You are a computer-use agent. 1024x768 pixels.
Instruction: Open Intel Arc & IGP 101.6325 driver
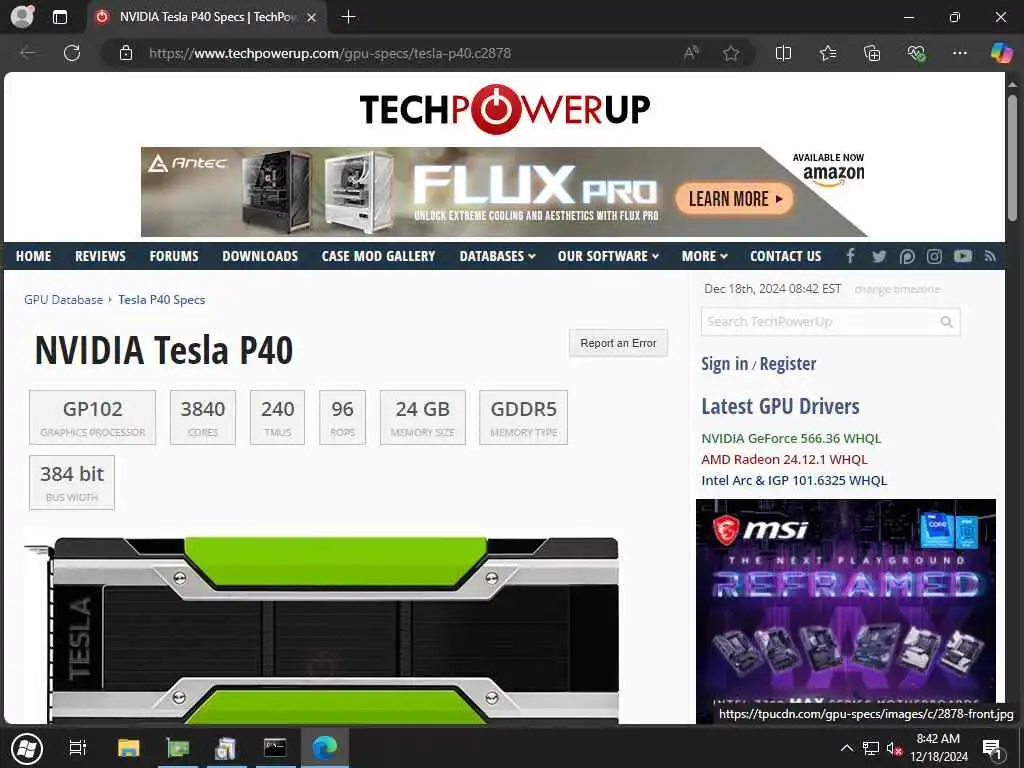pyautogui.click(x=794, y=480)
